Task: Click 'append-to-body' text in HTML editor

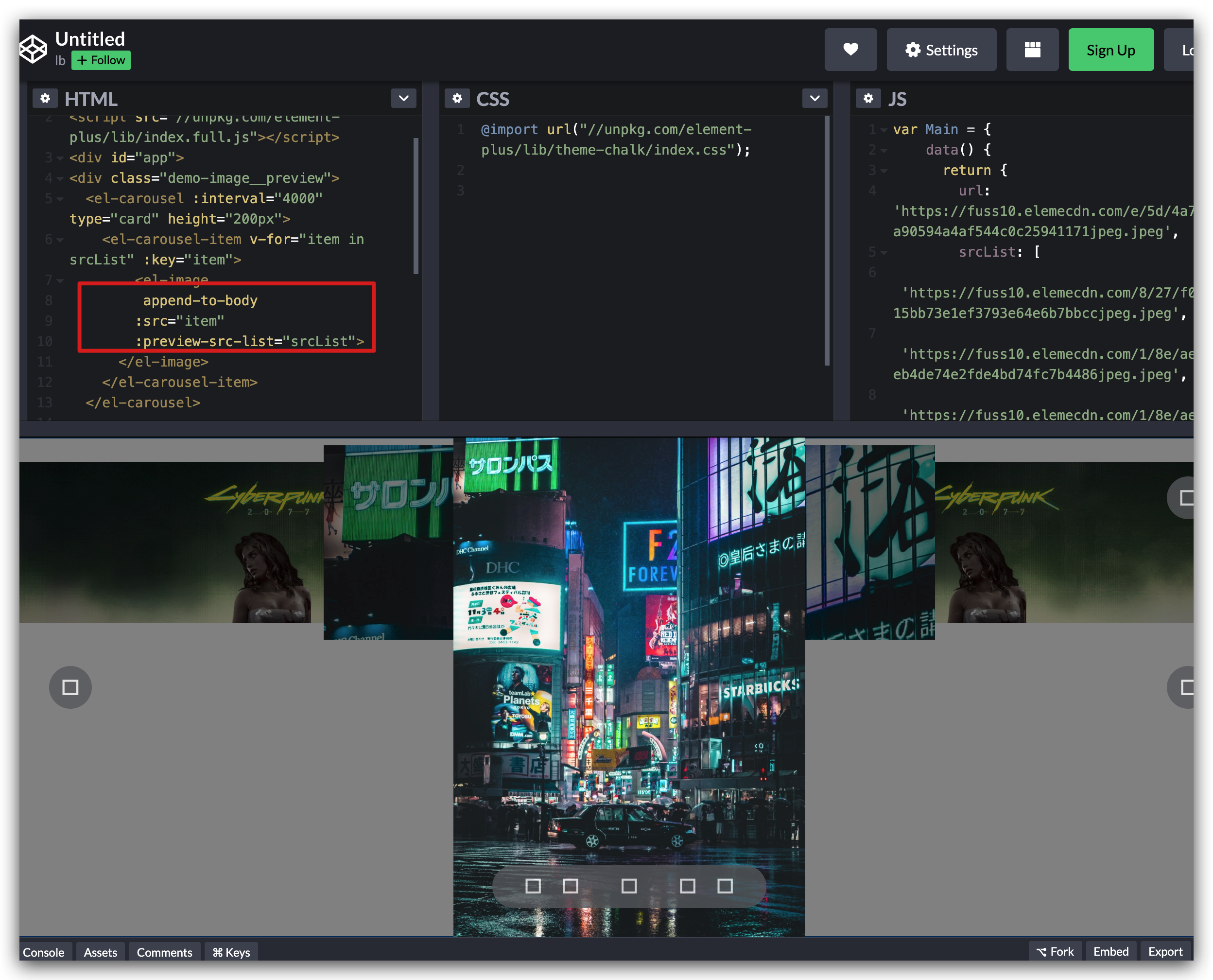Action: coord(200,301)
